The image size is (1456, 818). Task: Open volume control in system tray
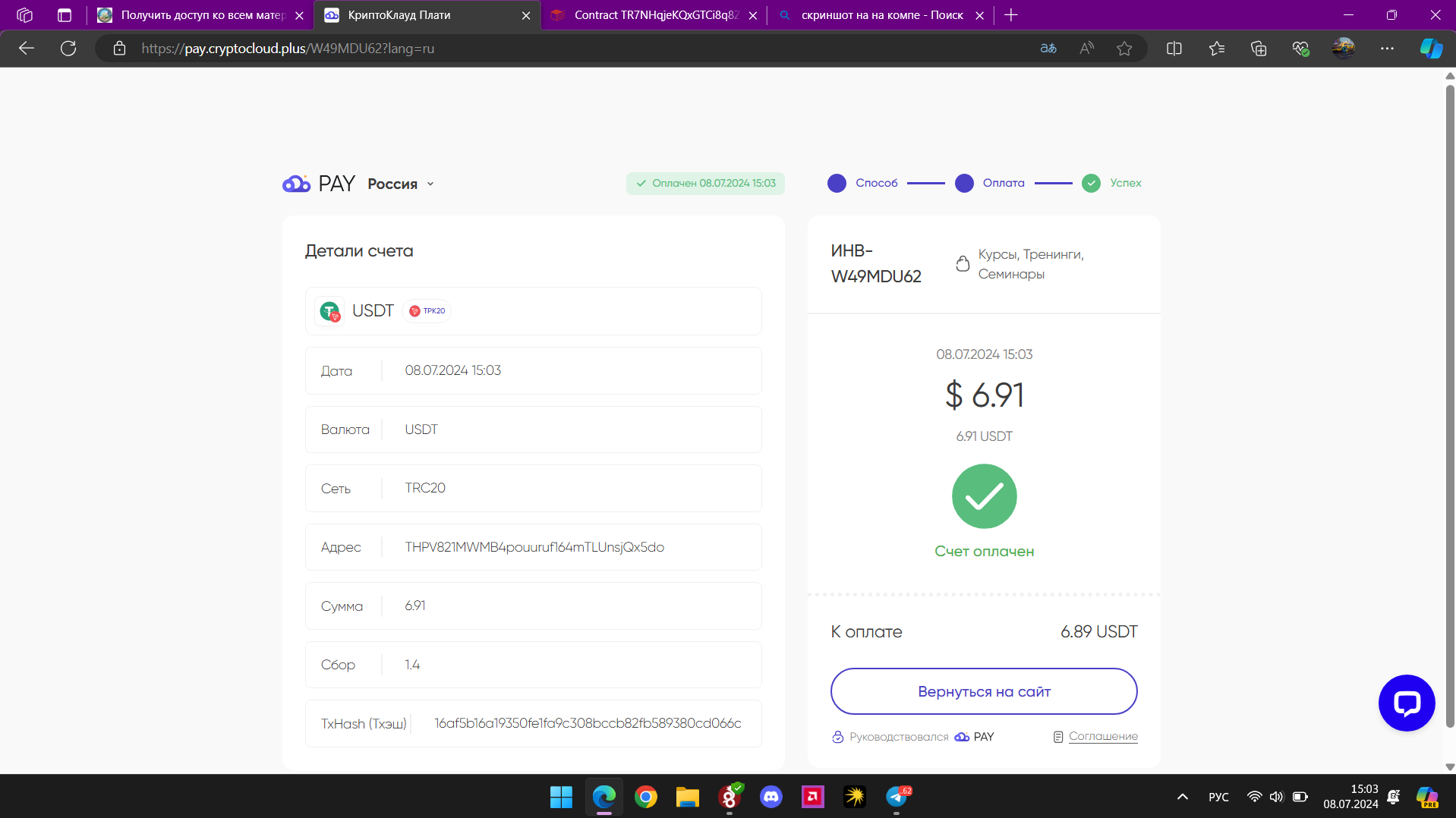coord(1276,797)
